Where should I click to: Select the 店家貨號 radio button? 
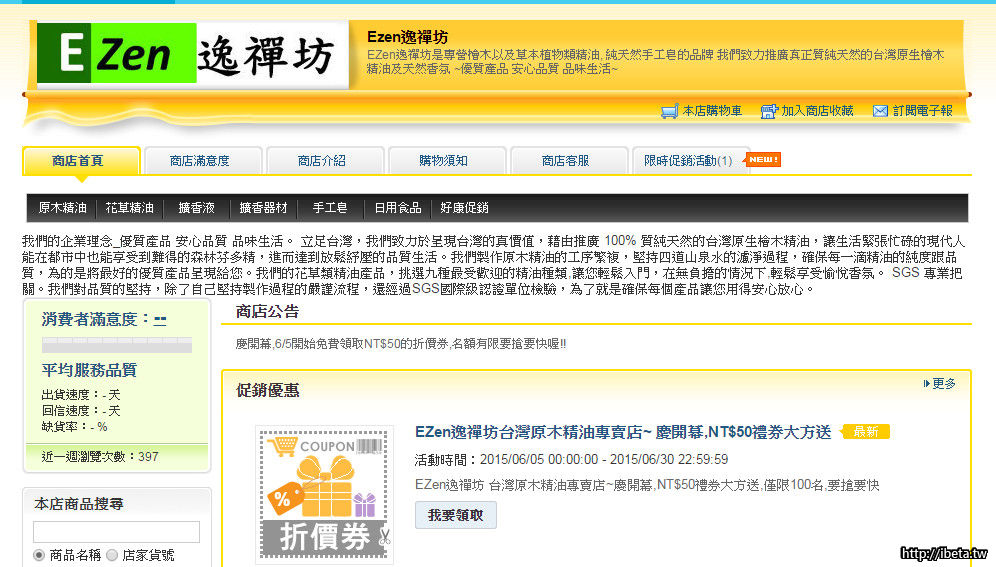(112, 555)
